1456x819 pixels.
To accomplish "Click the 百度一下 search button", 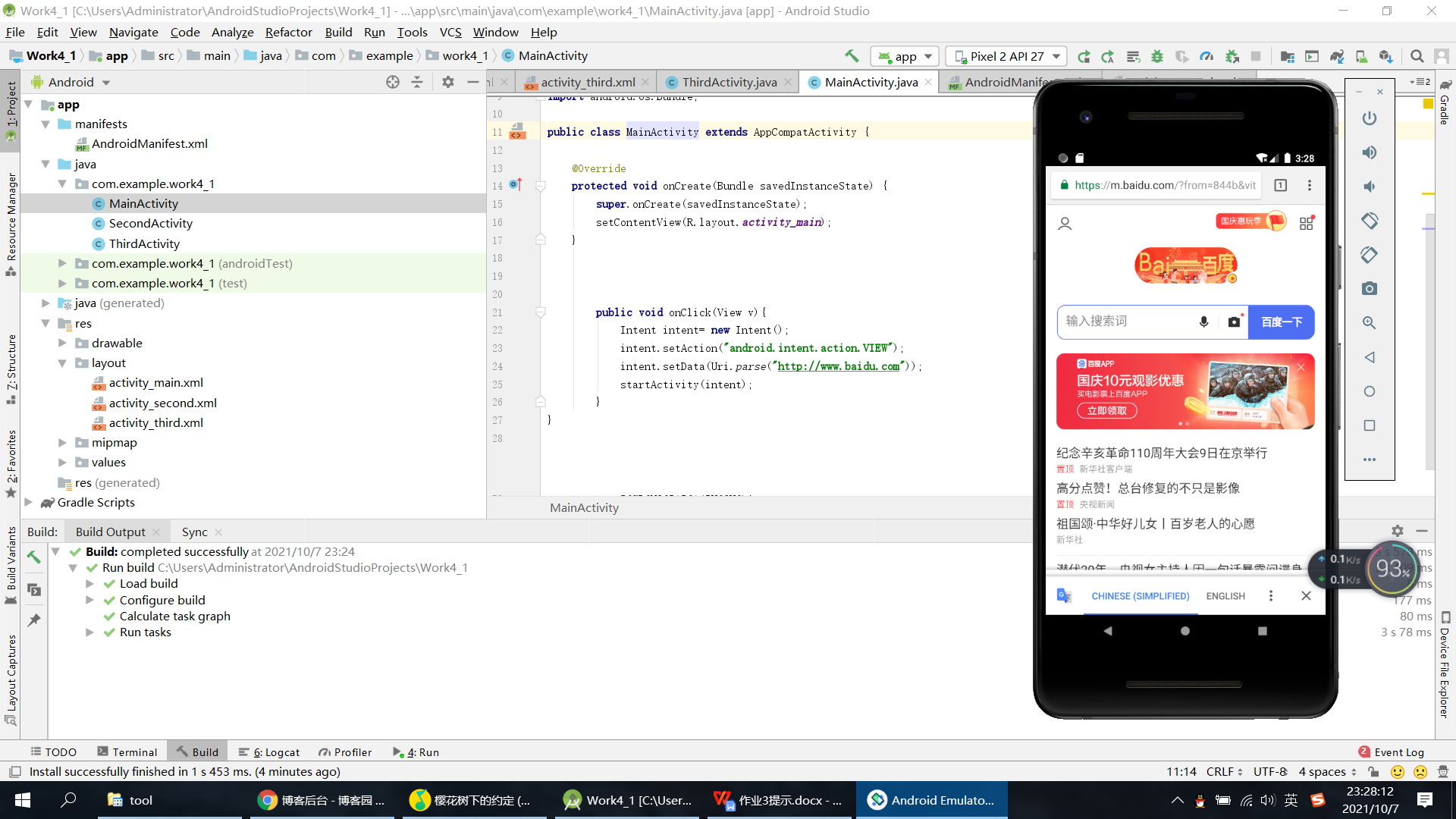I will [x=1281, y=322].
